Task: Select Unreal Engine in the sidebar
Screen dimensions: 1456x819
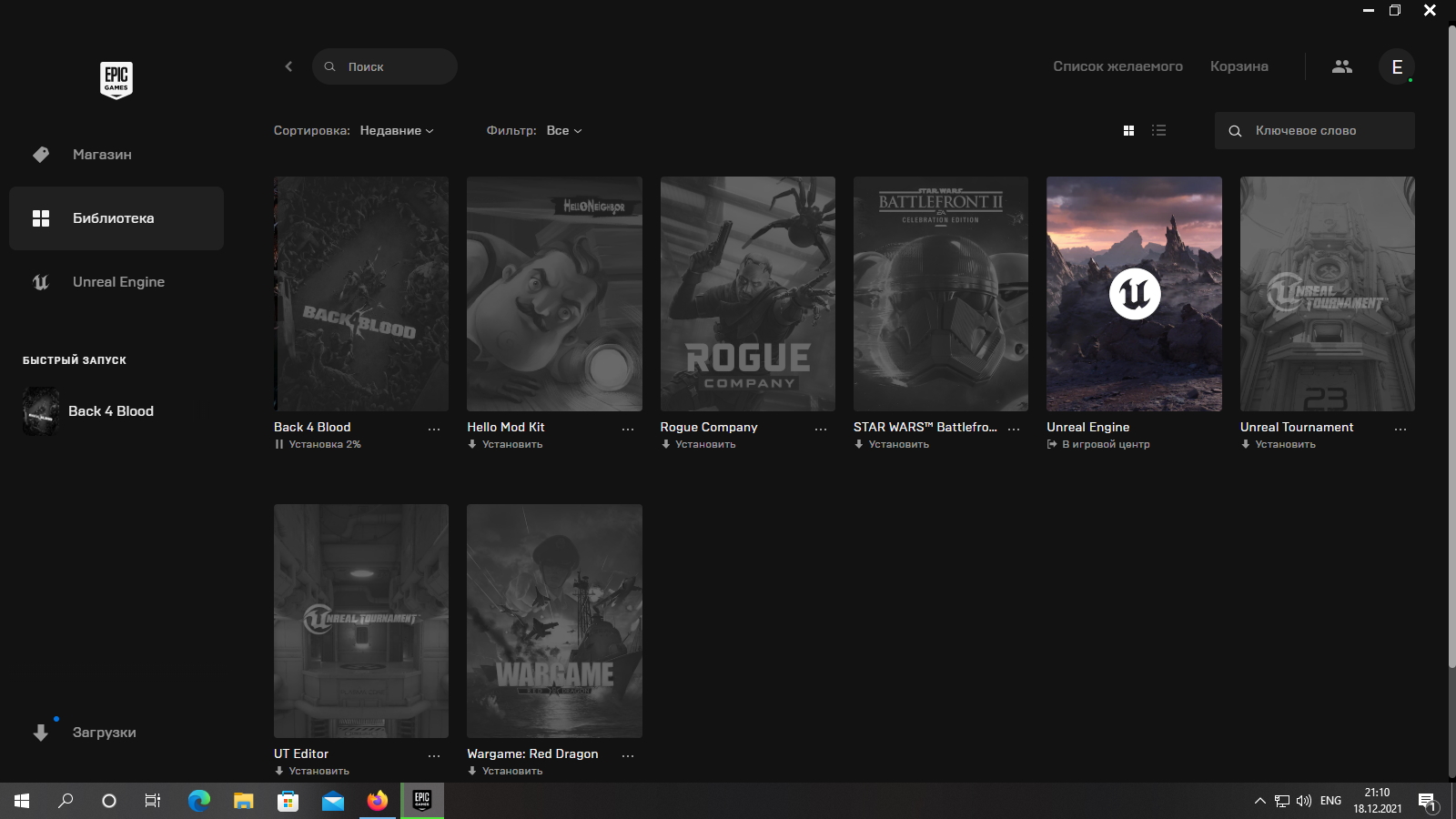Action: coord(118,282)
